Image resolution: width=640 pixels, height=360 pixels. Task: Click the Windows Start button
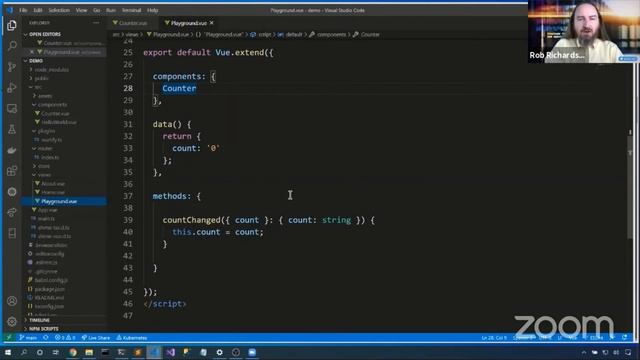click(8, 352)
